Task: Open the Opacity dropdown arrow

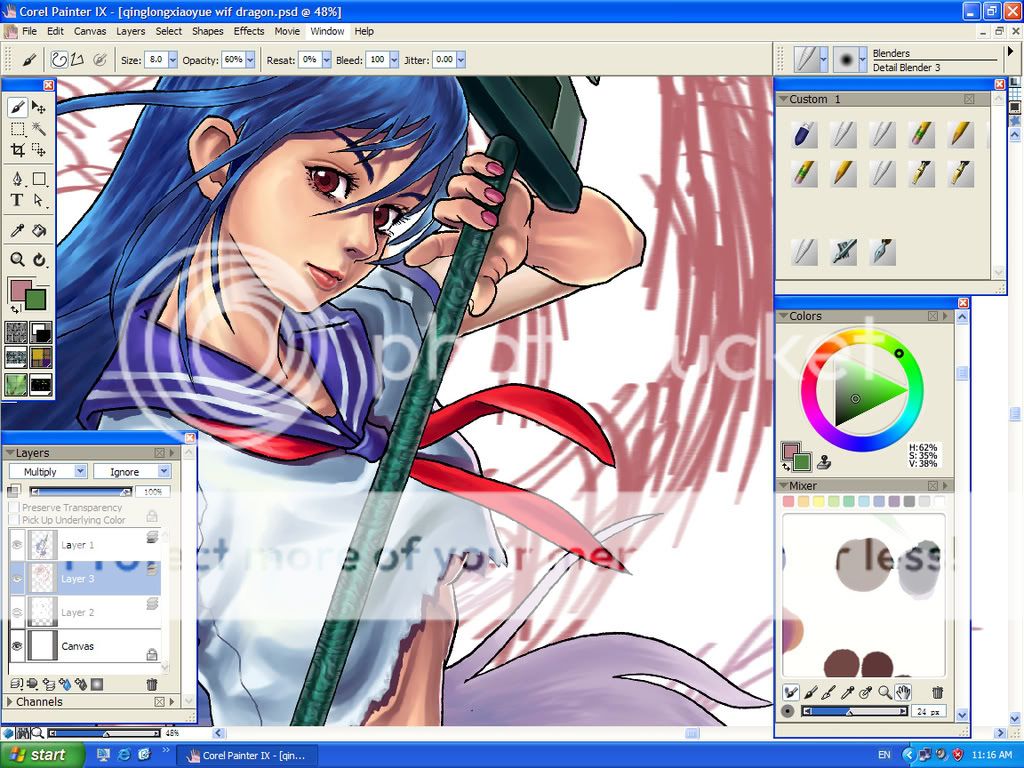Action: coord(250,60)
